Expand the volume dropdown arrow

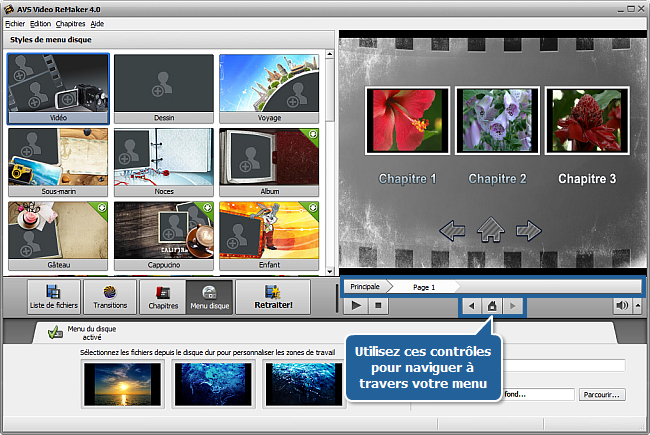point(636,306)
